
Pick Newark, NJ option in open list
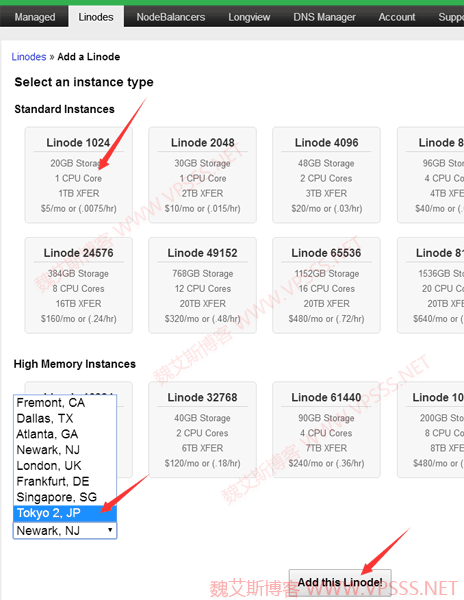65,450
